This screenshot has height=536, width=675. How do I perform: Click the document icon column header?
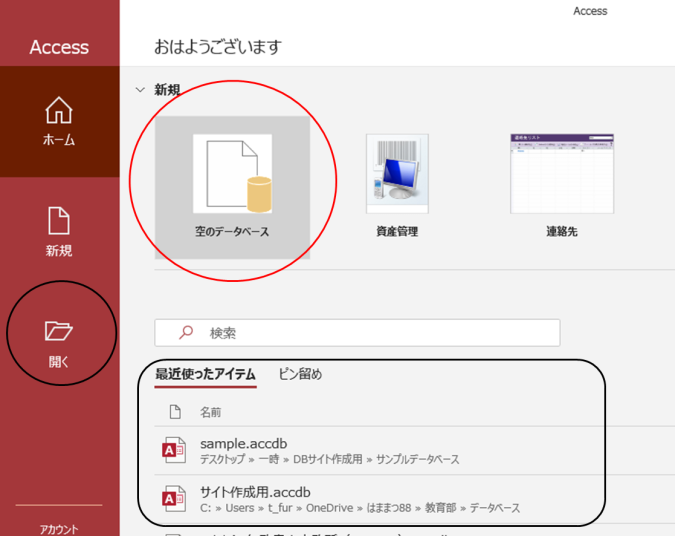175,412
